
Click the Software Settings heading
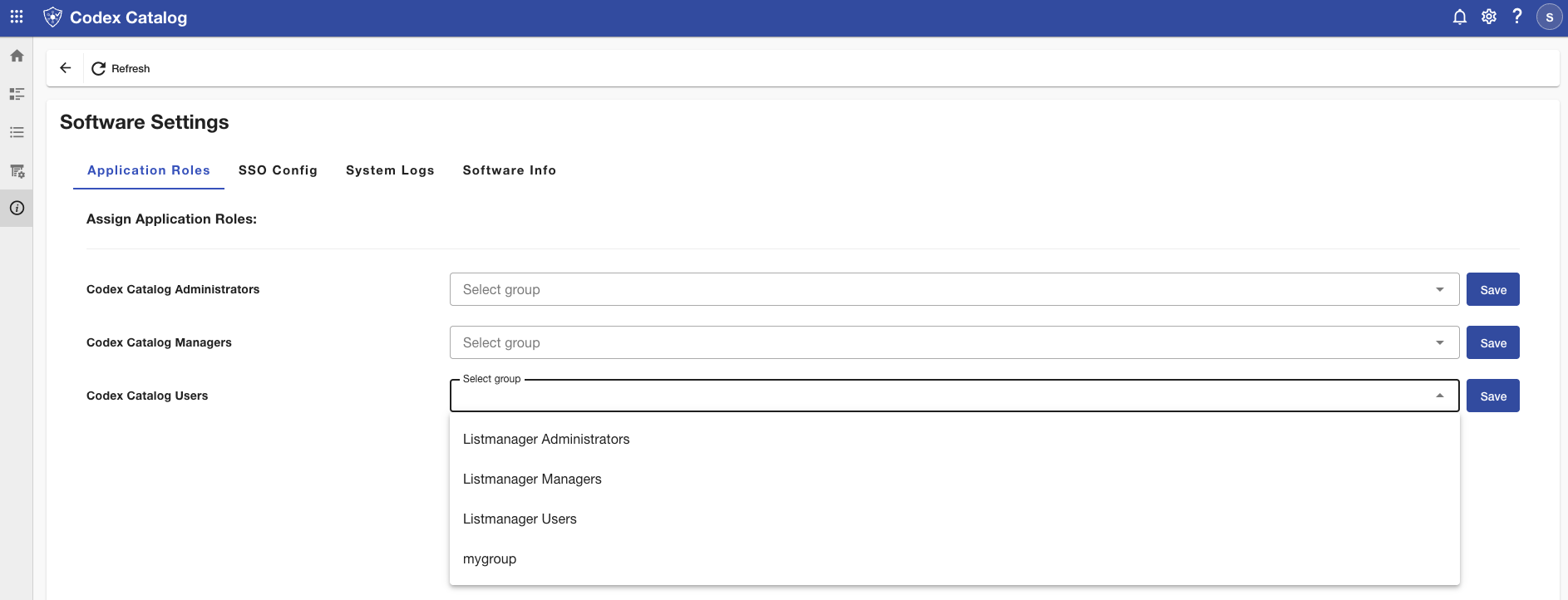(x=145, y=122)
